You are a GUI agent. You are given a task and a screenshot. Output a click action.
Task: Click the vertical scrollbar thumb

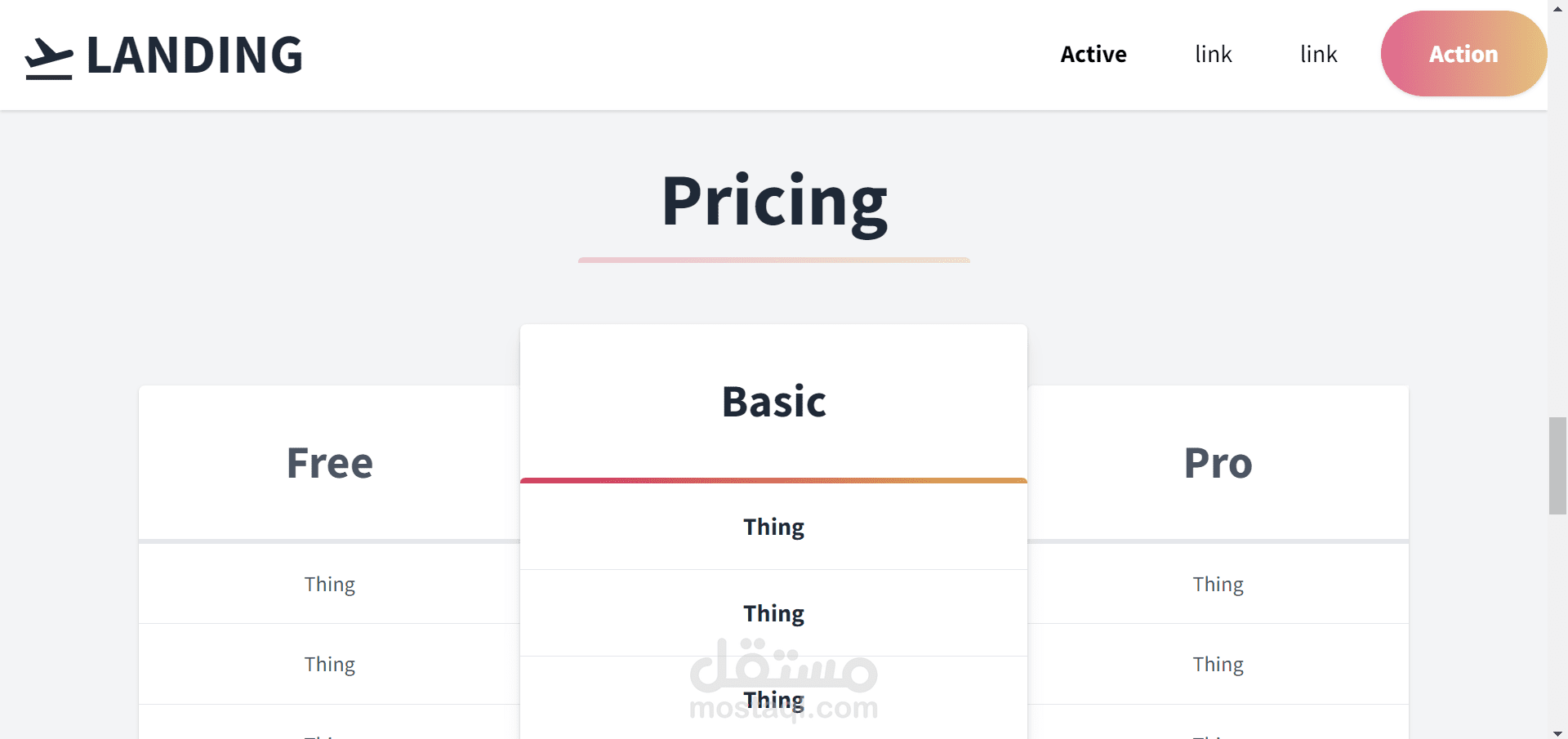pos(1557,465)
